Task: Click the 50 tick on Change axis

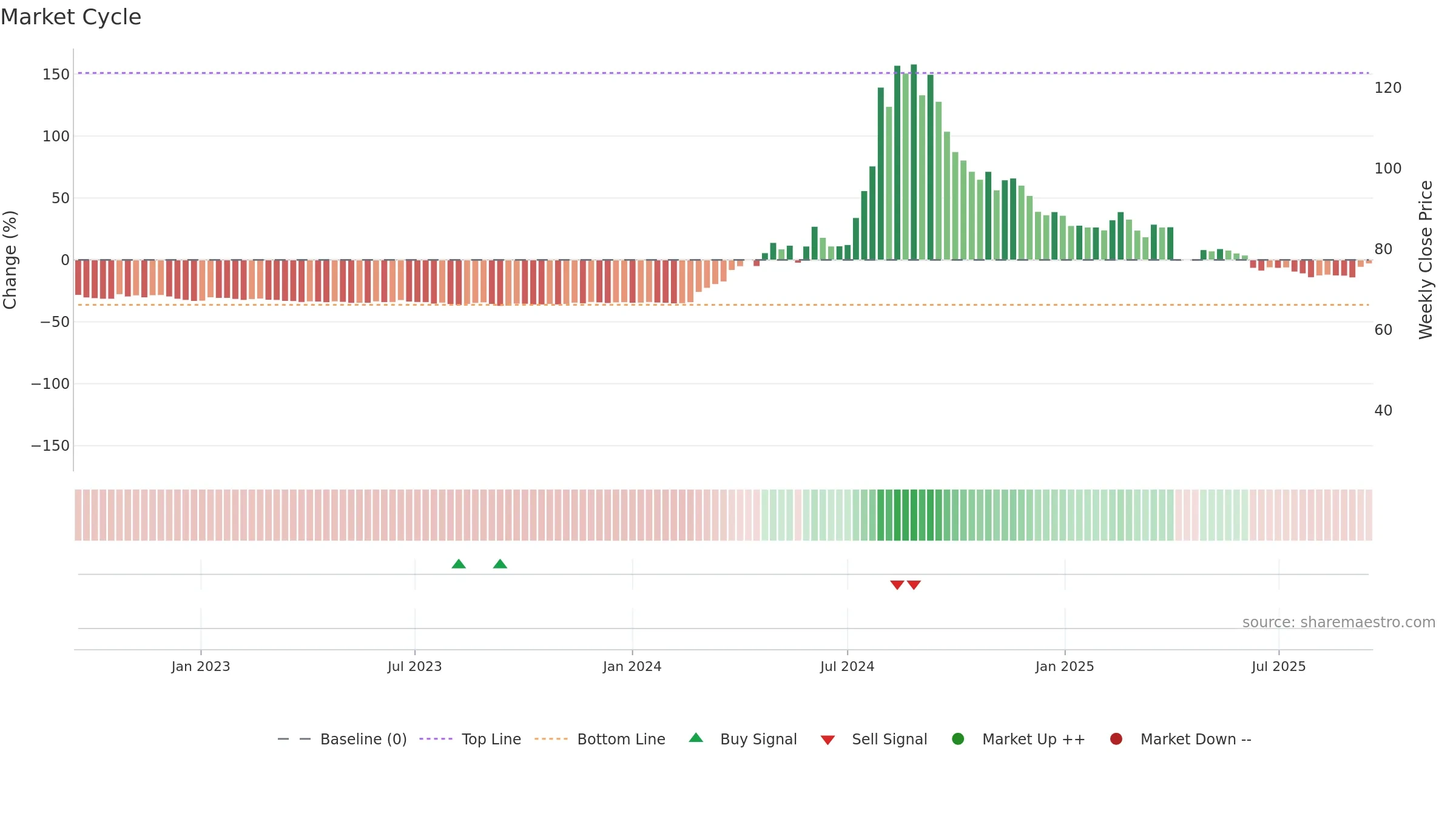Action: [x=61, y=198]
